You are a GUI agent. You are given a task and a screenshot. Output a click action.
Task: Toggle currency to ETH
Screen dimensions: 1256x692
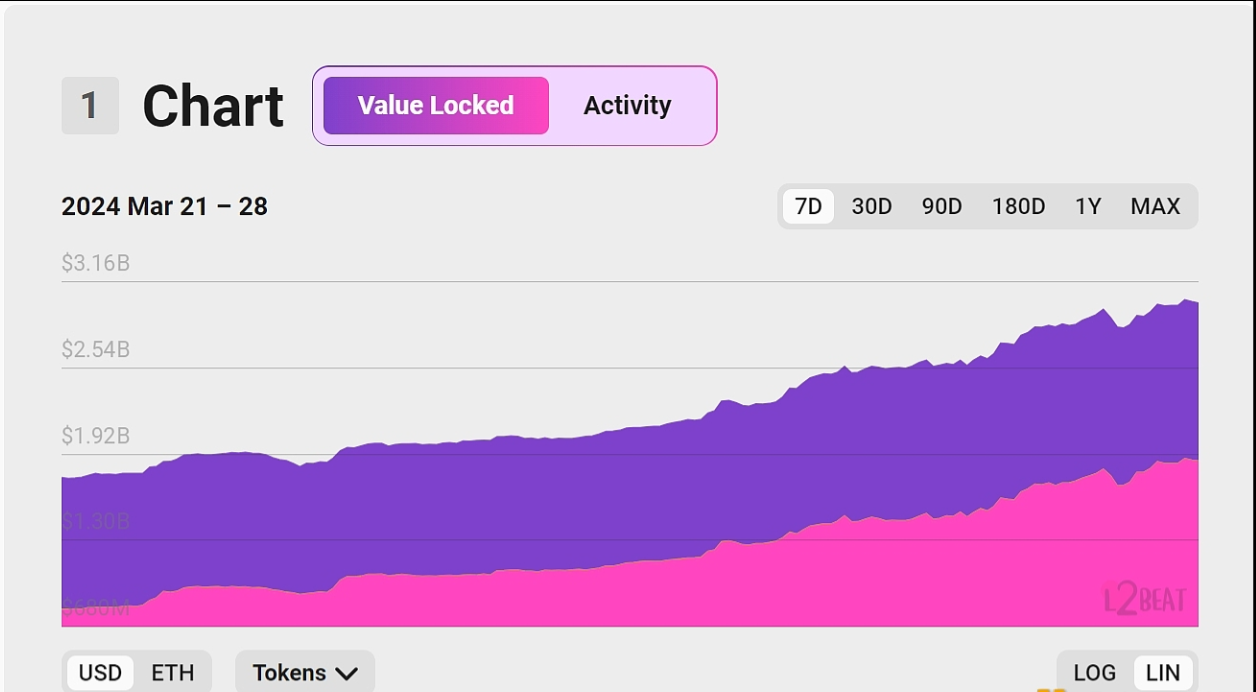point(172,673)
